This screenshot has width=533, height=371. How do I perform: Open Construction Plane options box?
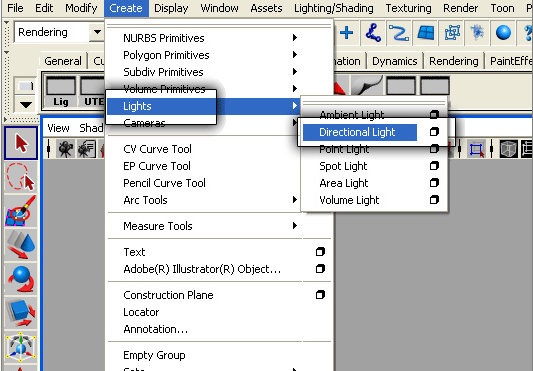[x=320, y=294]
